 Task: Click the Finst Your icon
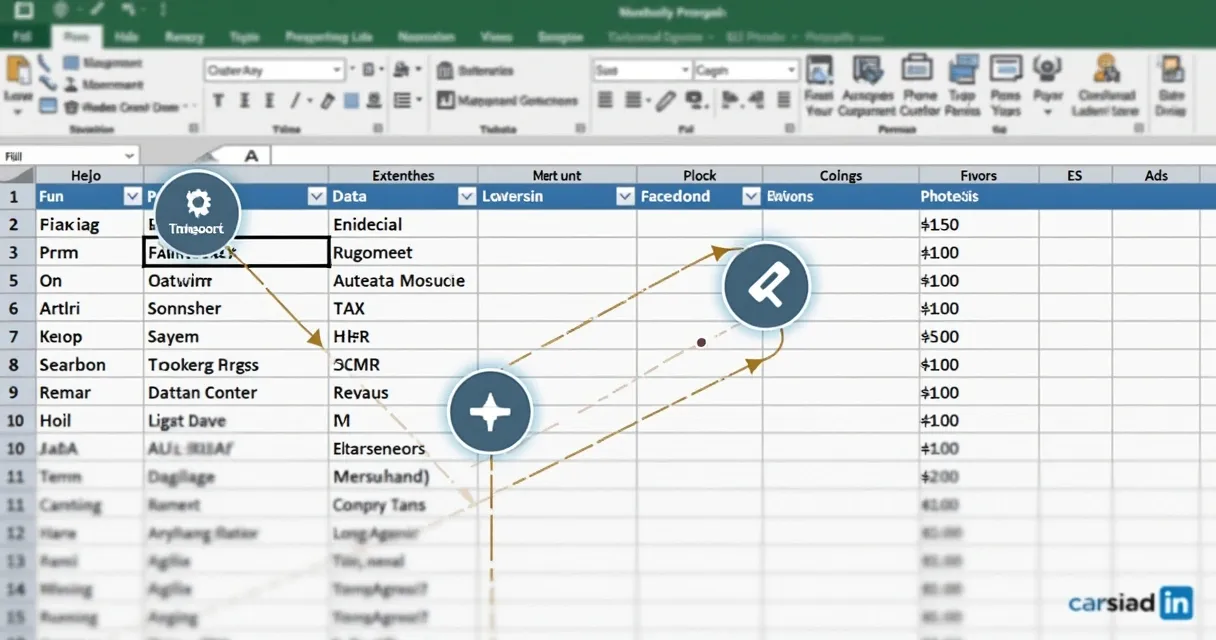click(x=820, y=71)
